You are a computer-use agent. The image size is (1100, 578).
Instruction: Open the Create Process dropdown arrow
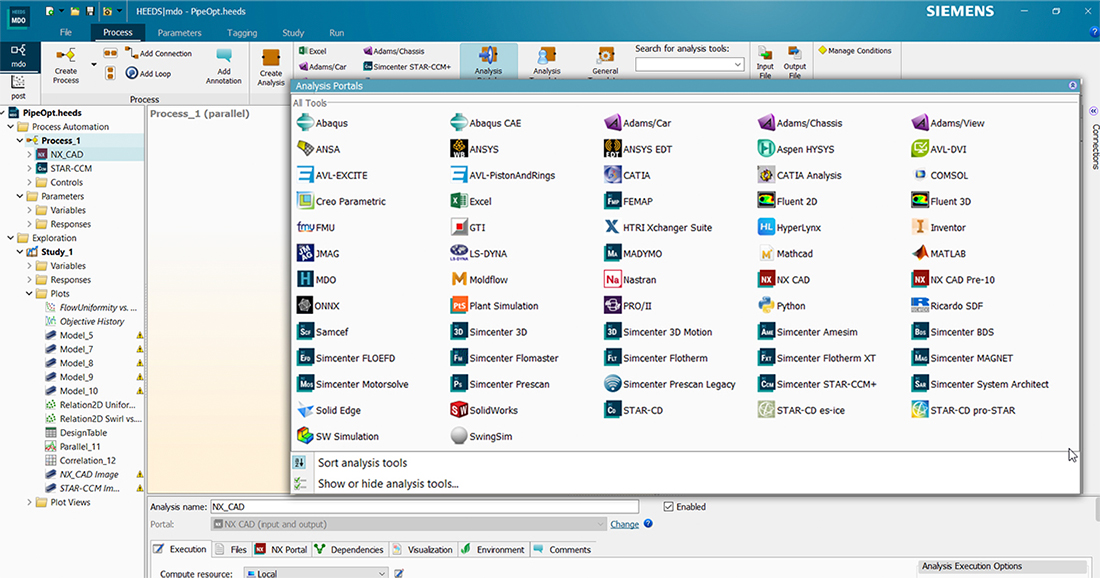[x=94, y=65]
